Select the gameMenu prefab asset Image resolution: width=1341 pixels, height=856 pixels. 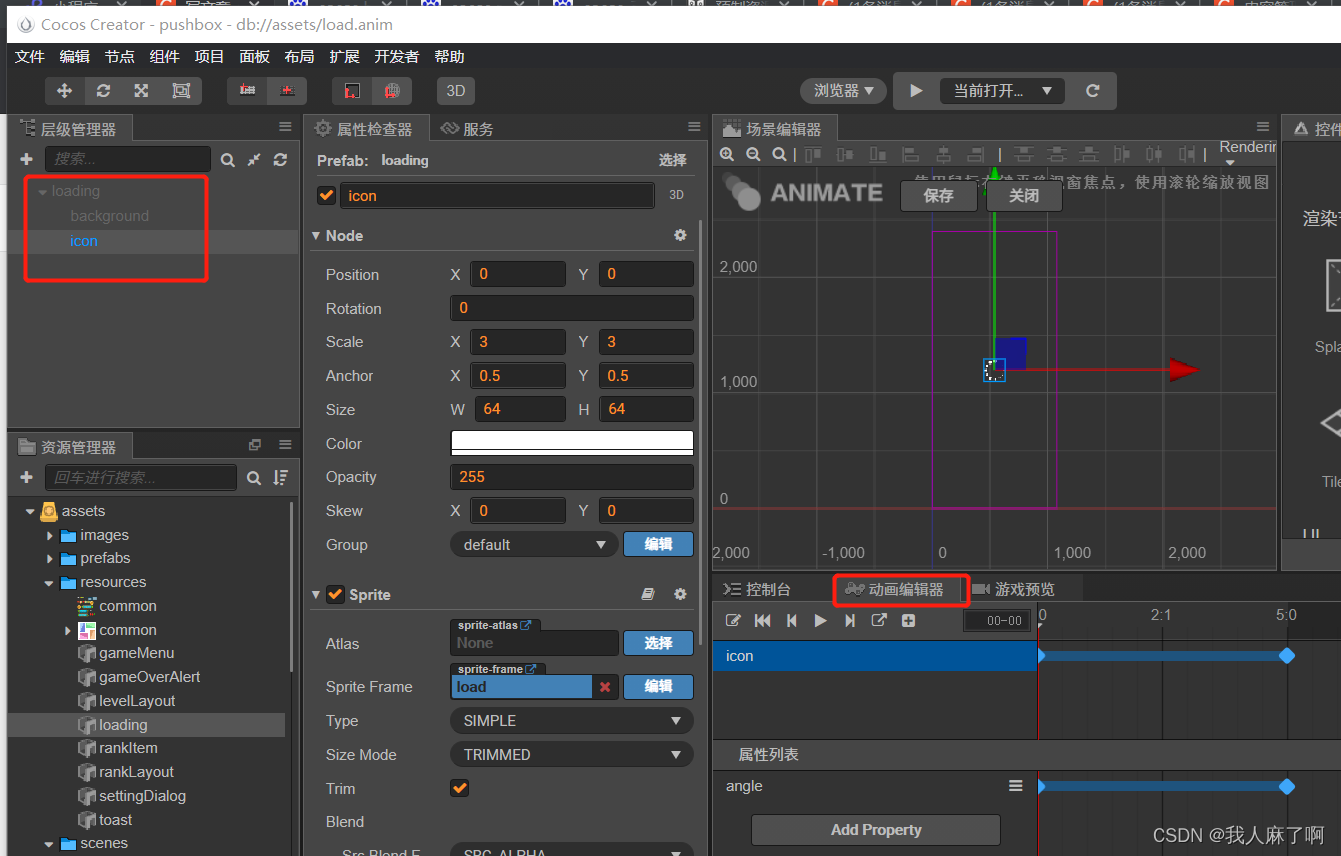pos(136,653)
